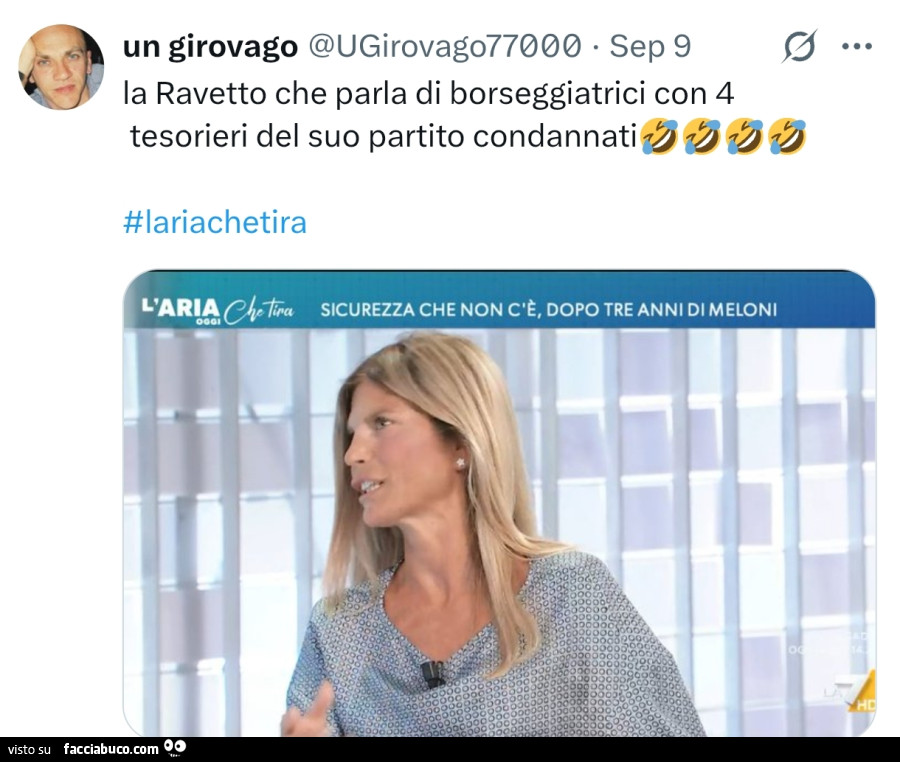The height and width of the screenshot is (762, 900).
Task: Click the SICUREZZA CHE NON C'È headline banner
Action: click(x=549, y=310)
